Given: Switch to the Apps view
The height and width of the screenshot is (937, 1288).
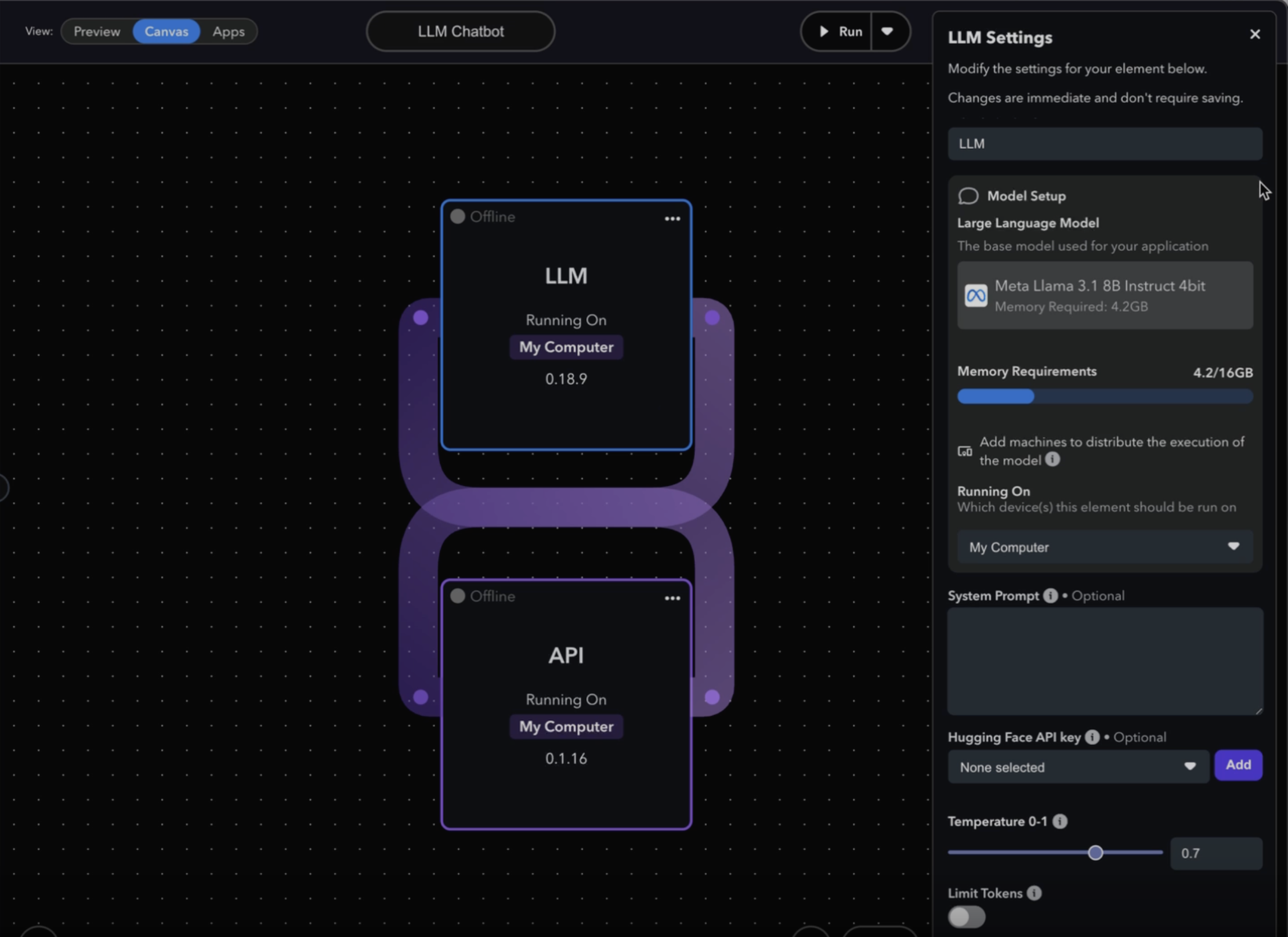Looking at the screenshot, I should (229, 31).
